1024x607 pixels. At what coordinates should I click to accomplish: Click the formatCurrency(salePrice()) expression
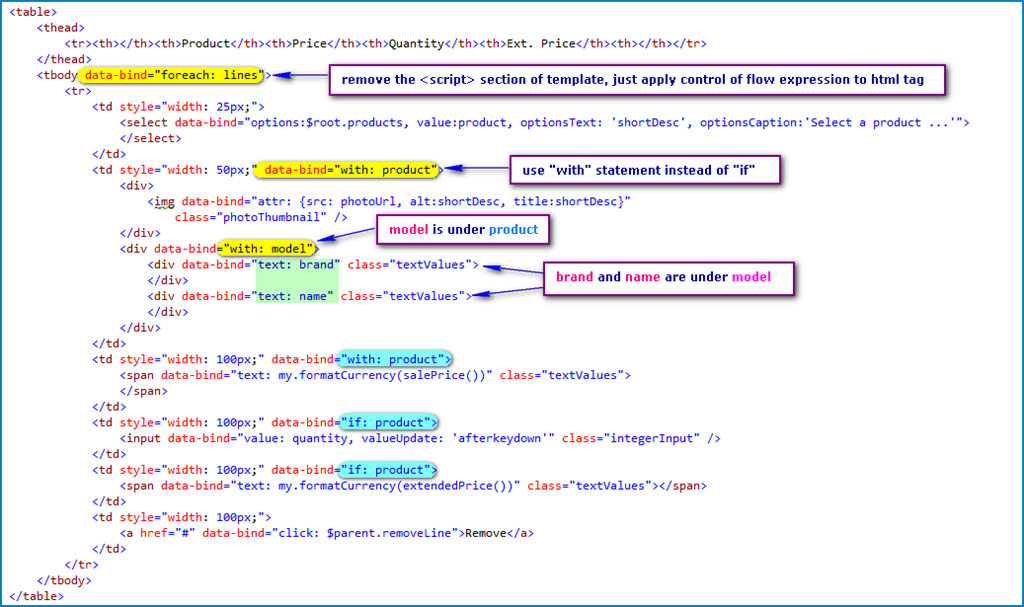(x=382, y=375)
